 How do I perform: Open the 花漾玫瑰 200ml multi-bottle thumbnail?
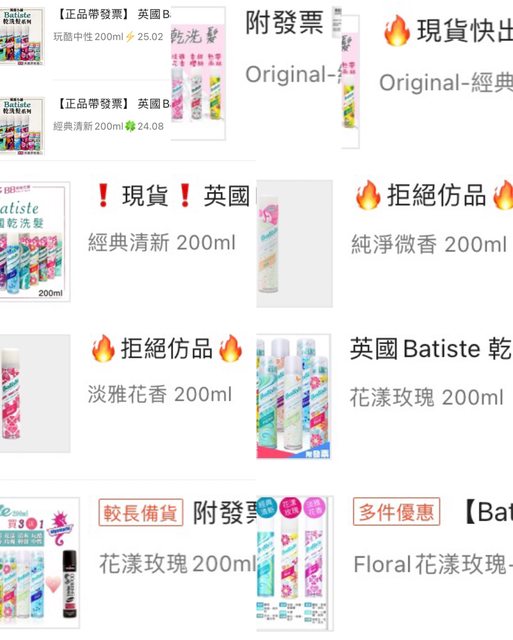[x=293, y=396]
